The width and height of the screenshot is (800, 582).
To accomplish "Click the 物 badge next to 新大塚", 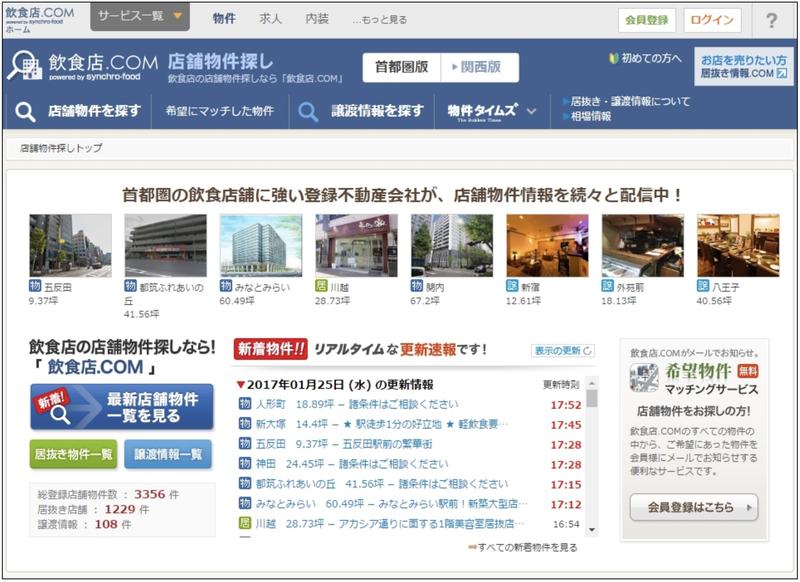I will coord(245,424).
